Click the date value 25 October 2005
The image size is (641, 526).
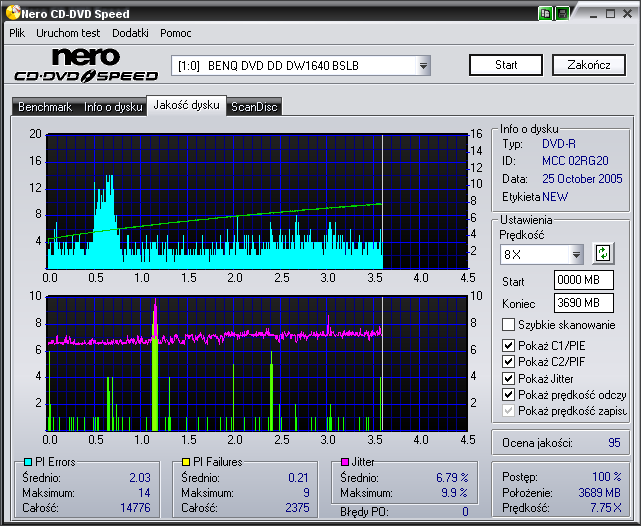[582, 179]
